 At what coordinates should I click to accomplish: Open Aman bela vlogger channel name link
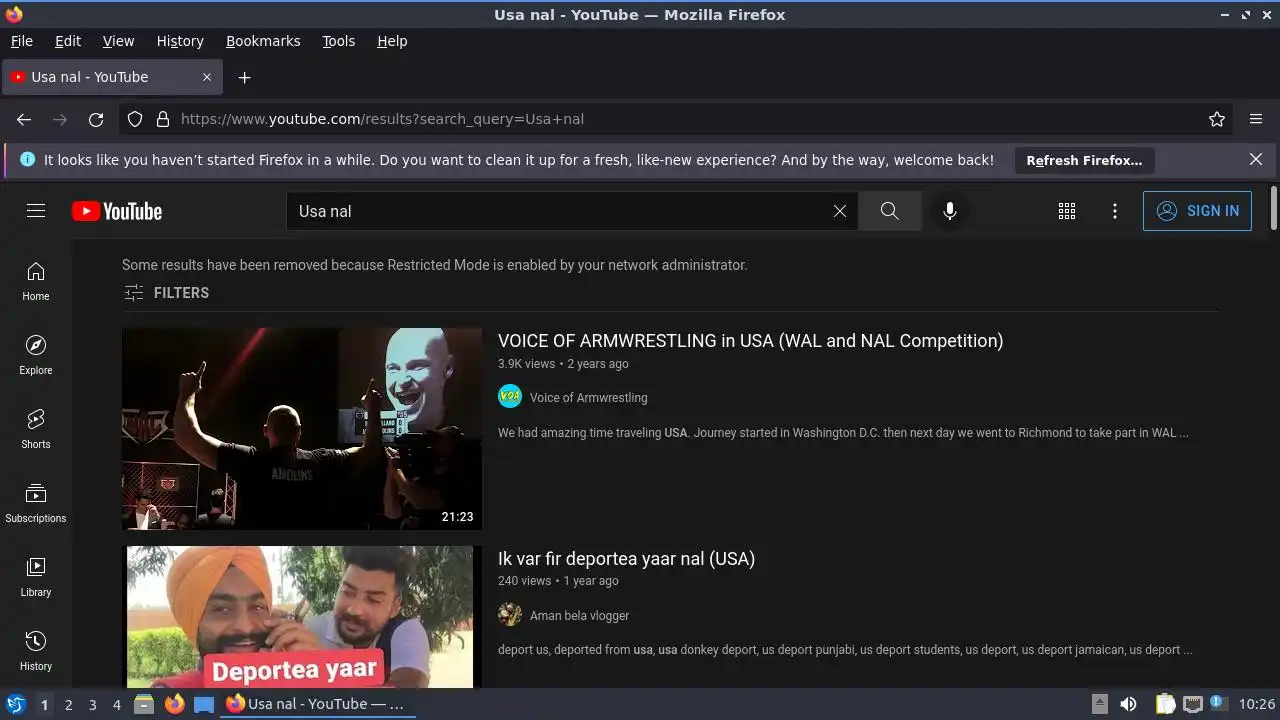point(579,615)
